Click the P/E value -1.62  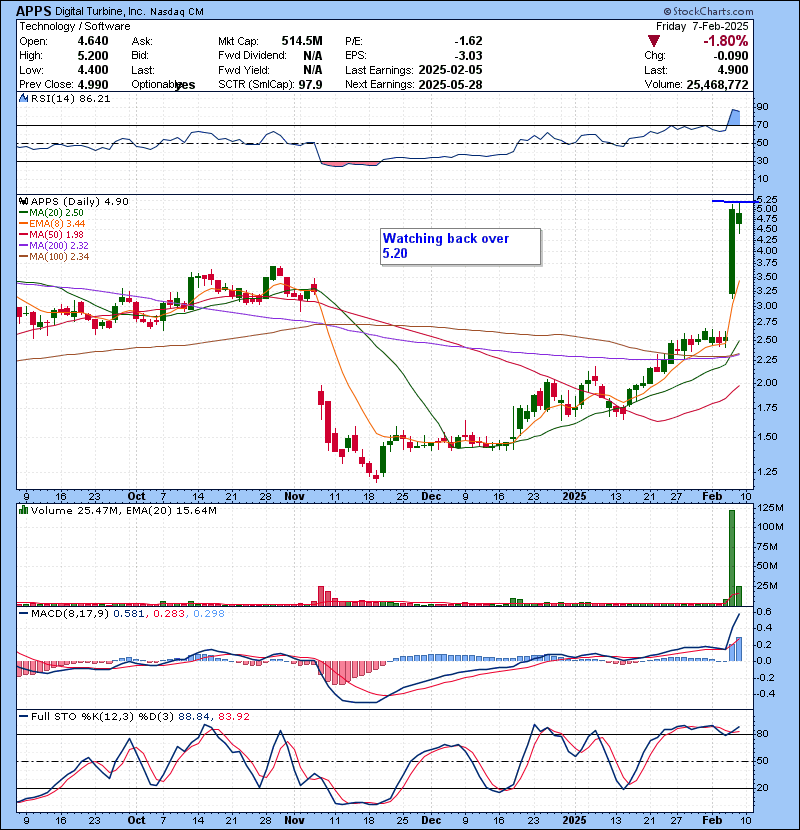coord(469,41)
